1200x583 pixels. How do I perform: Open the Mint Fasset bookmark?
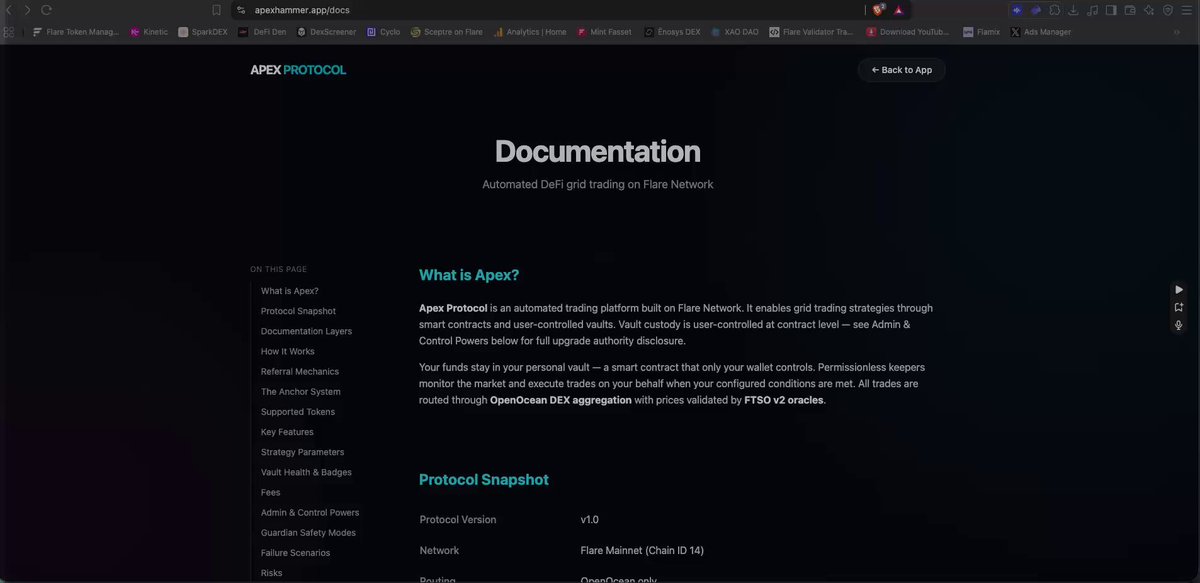604,32
